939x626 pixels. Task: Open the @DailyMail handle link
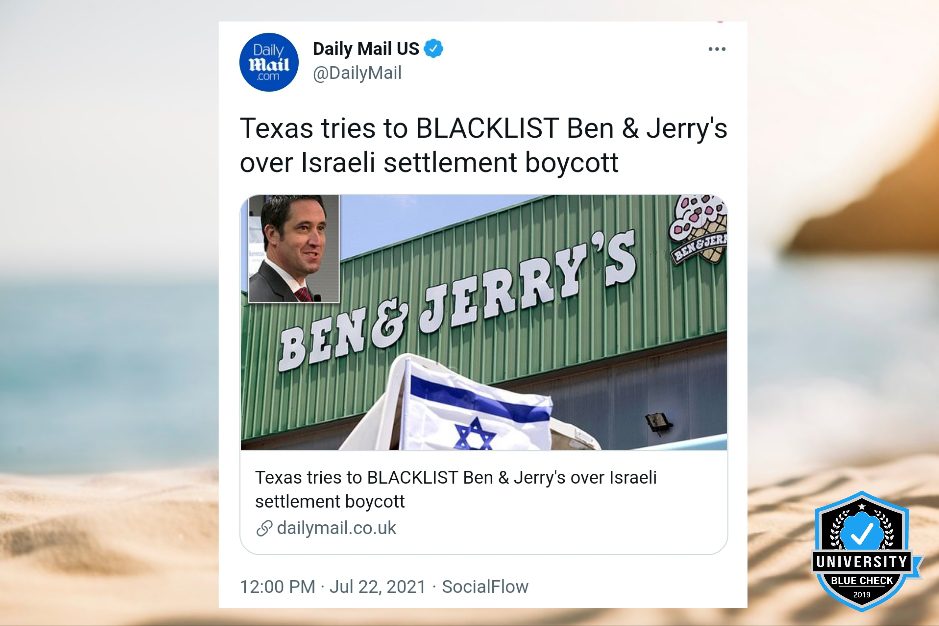click(x=357, y=73)
